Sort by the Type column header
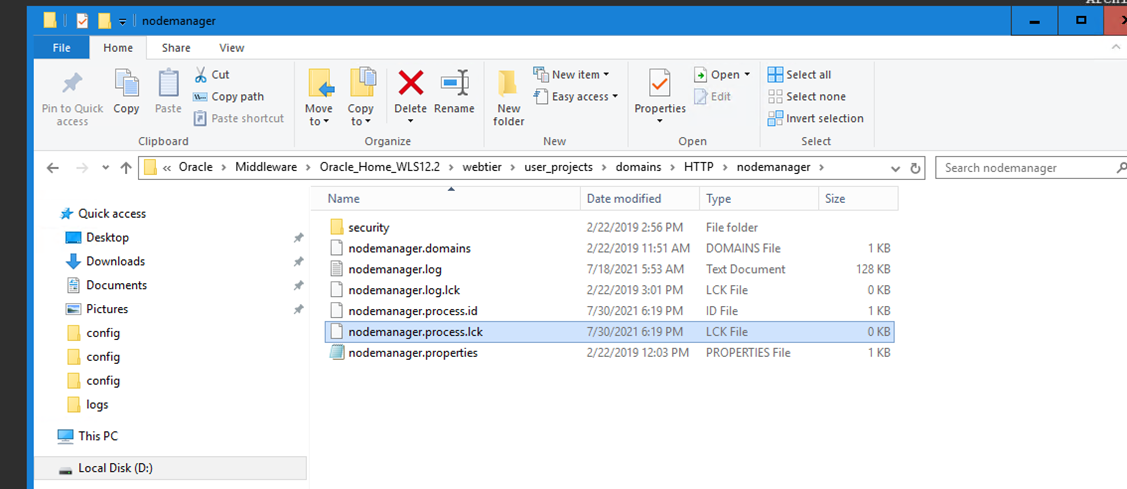Screen dimensions: 1127x489 point(759,198)
